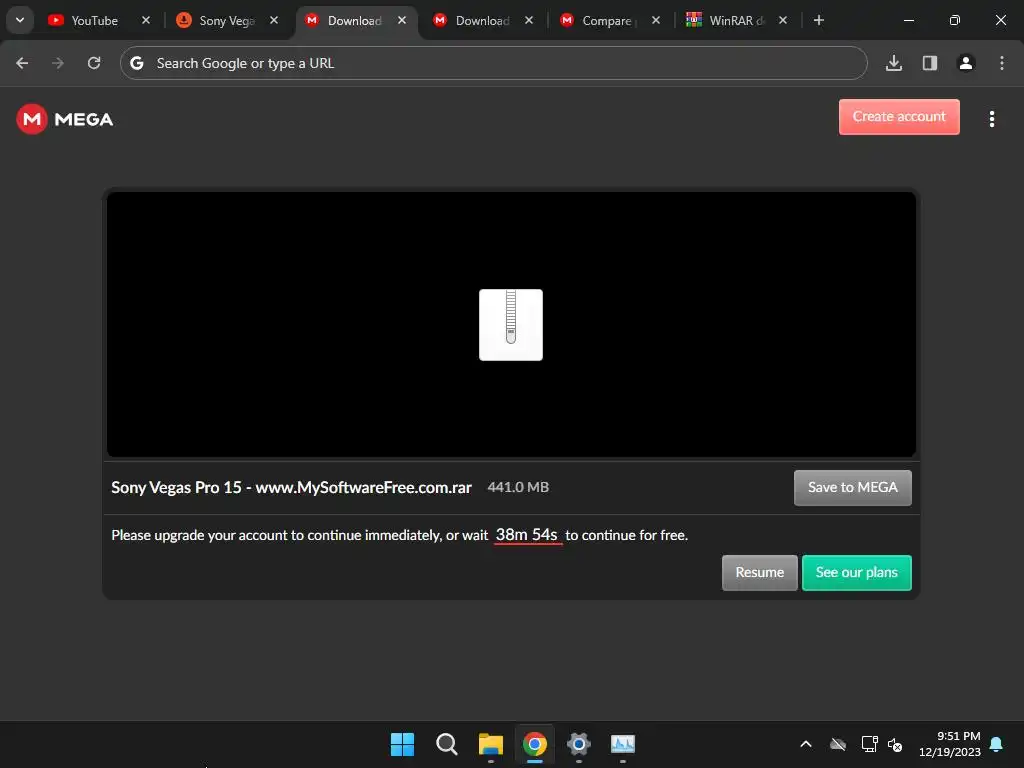The width and height of the screenshot is (1024, 768).
Task: Click the archive file icon preview
Action: [x=511, y=325]
